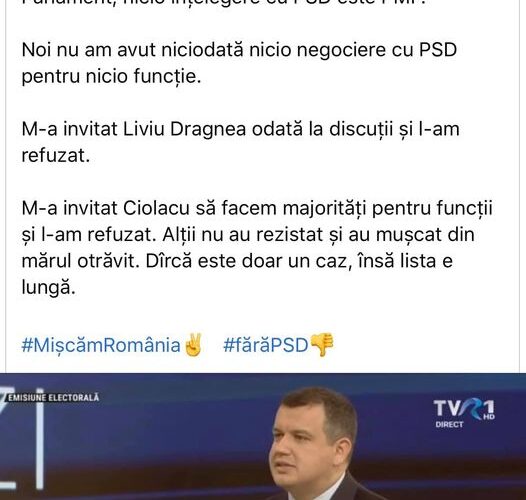Click the victory hand emoji
The image size is (526, 500).
(193, 345)
